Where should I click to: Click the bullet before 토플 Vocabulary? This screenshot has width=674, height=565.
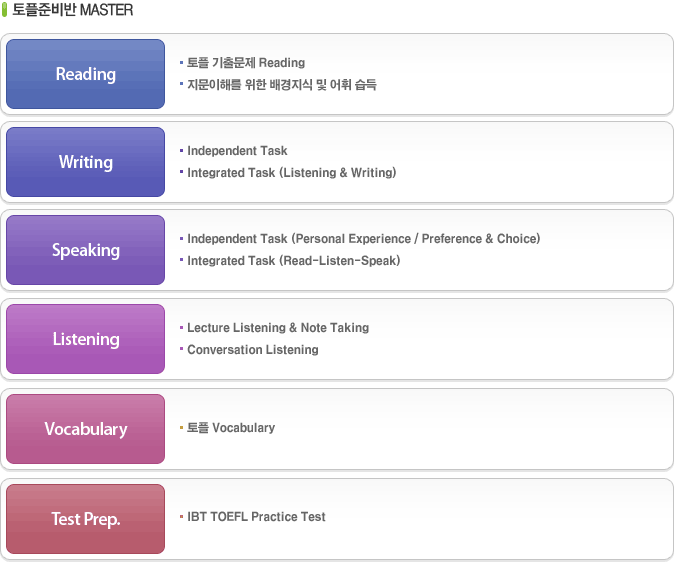click(x=181, y=428)
